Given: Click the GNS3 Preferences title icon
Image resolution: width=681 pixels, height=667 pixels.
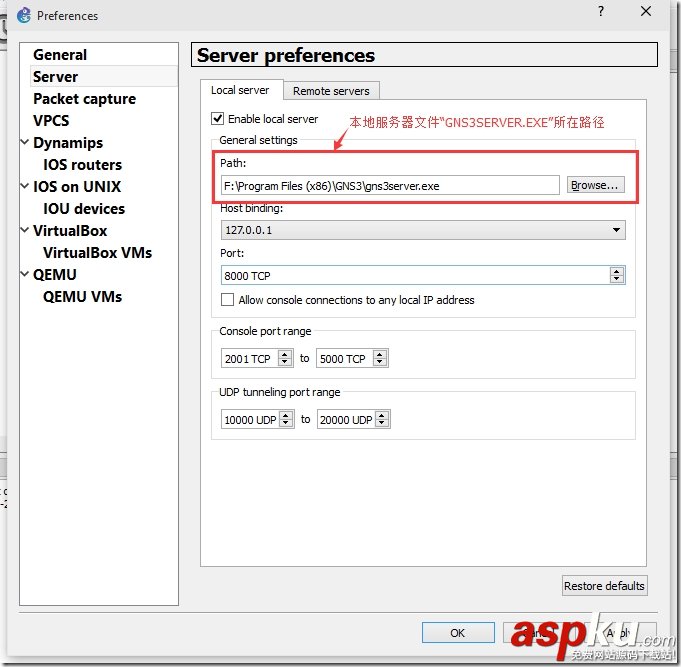Looking at the screenshot, I should pyautogui.click(x=23, y=15).
